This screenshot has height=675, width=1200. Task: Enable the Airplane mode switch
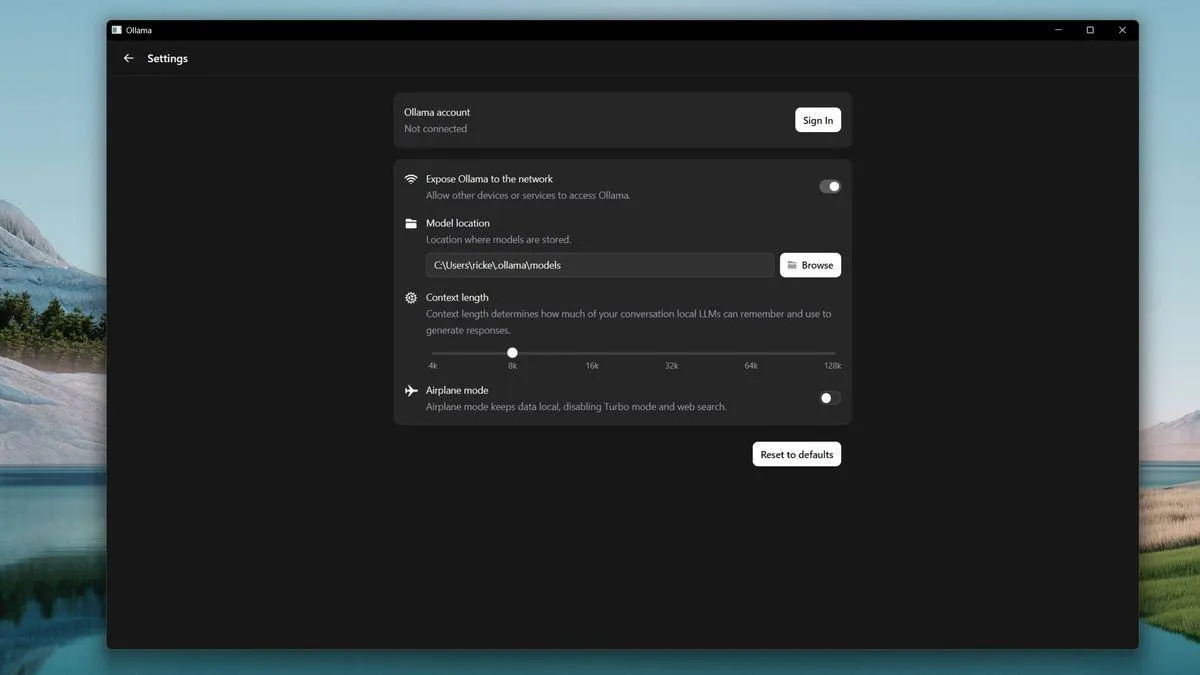(830, 398)
